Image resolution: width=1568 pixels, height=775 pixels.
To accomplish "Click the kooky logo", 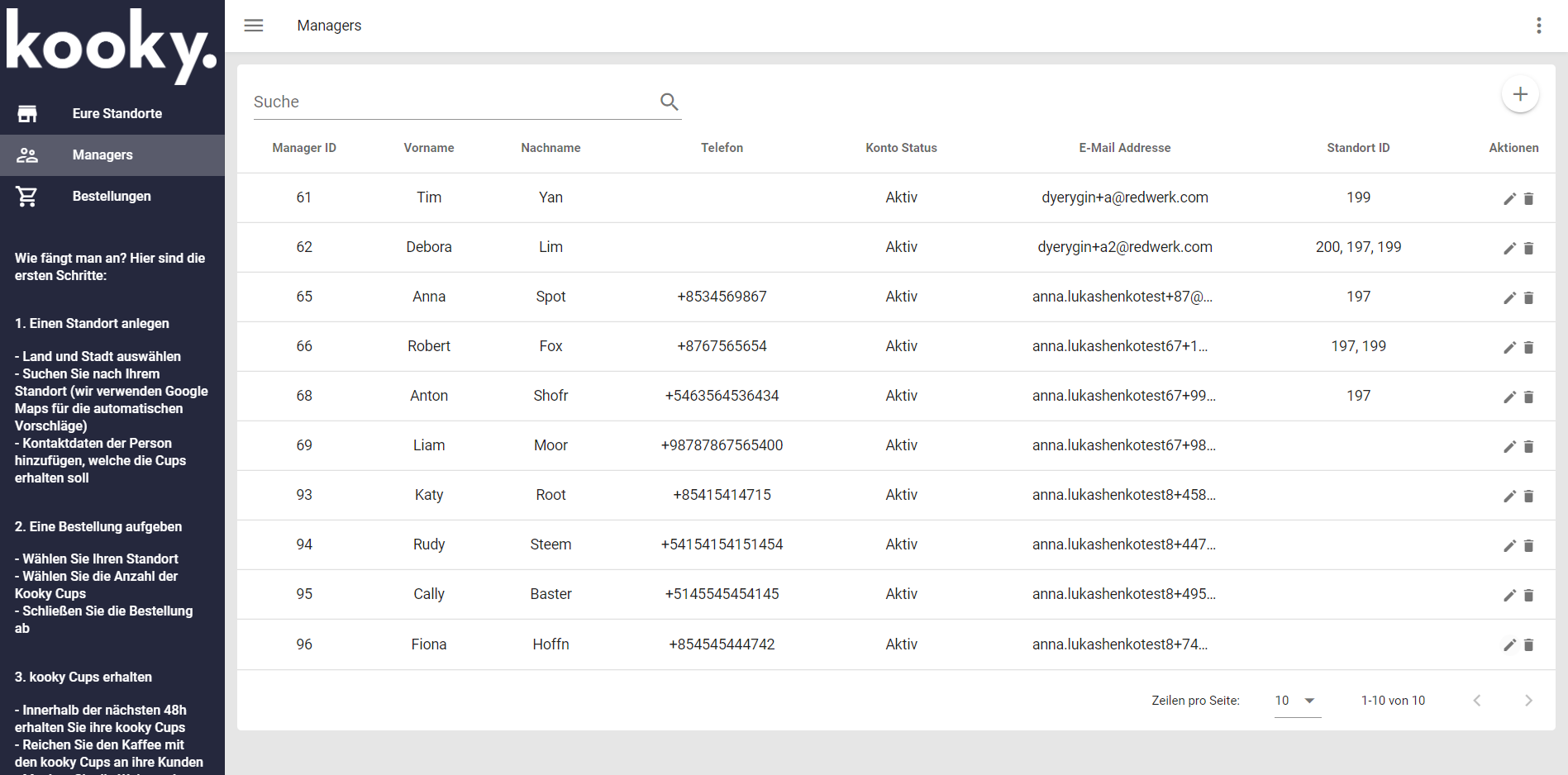I will tap(112, 45).
